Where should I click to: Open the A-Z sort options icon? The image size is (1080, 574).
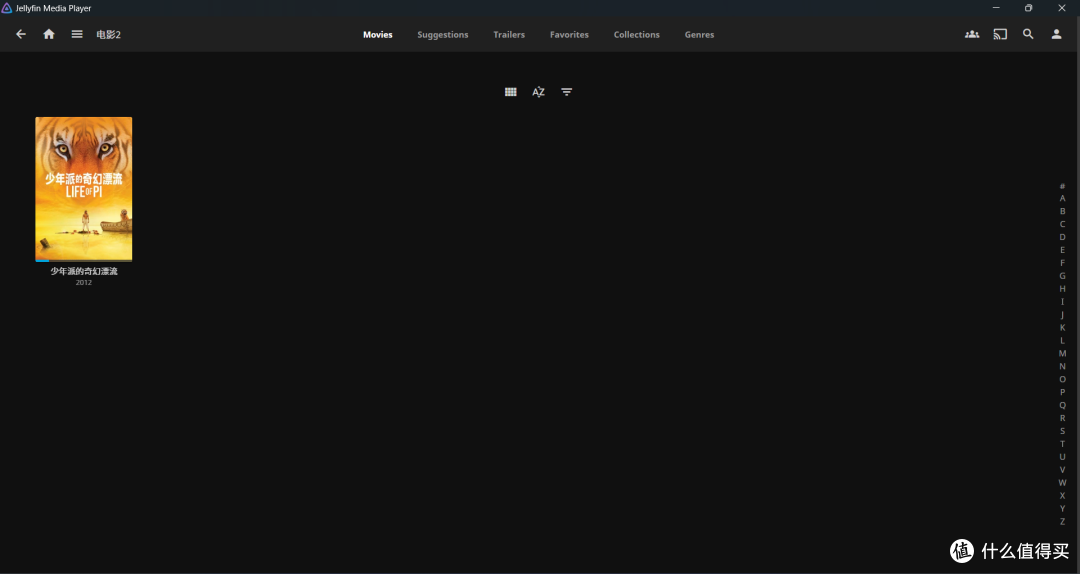[x=539, y=92]
